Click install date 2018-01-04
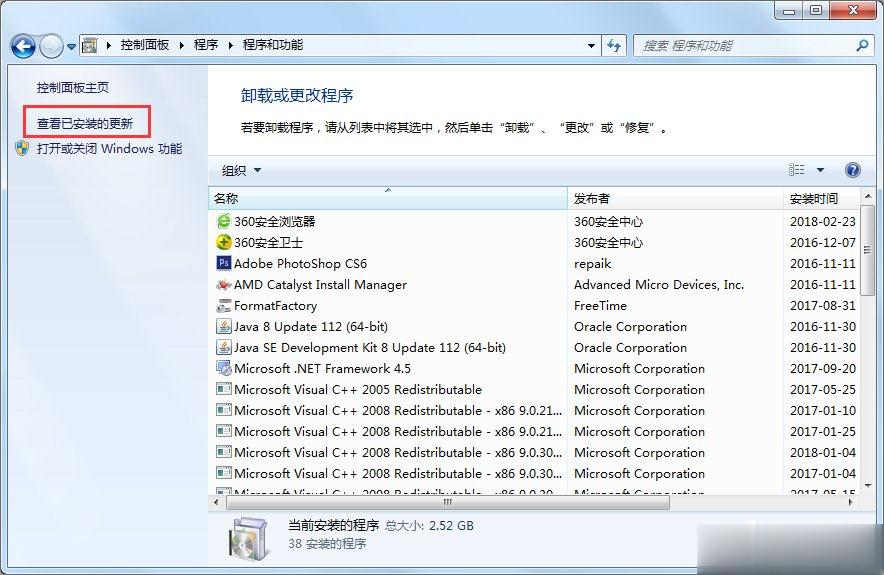 pyautogui.click(x=823, y=453)
